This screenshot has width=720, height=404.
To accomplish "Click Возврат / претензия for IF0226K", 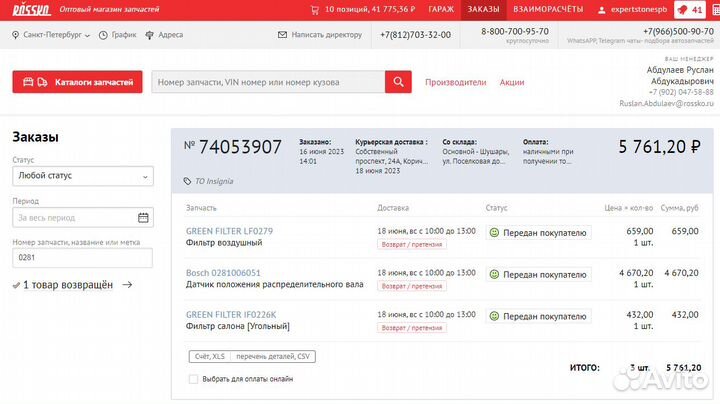I will pos(412,328).
